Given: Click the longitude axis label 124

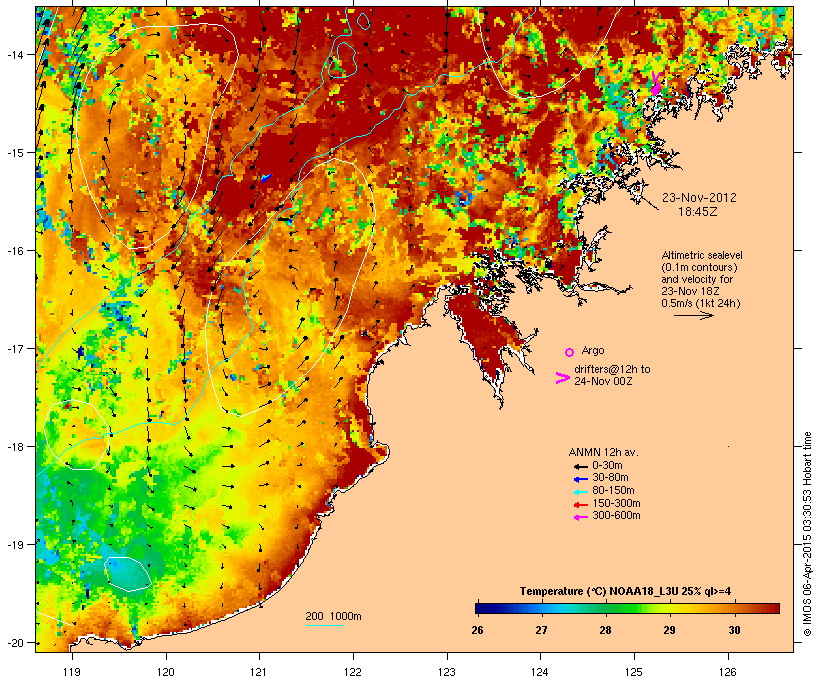Looking at the screenshot, I should pos(540,672).
